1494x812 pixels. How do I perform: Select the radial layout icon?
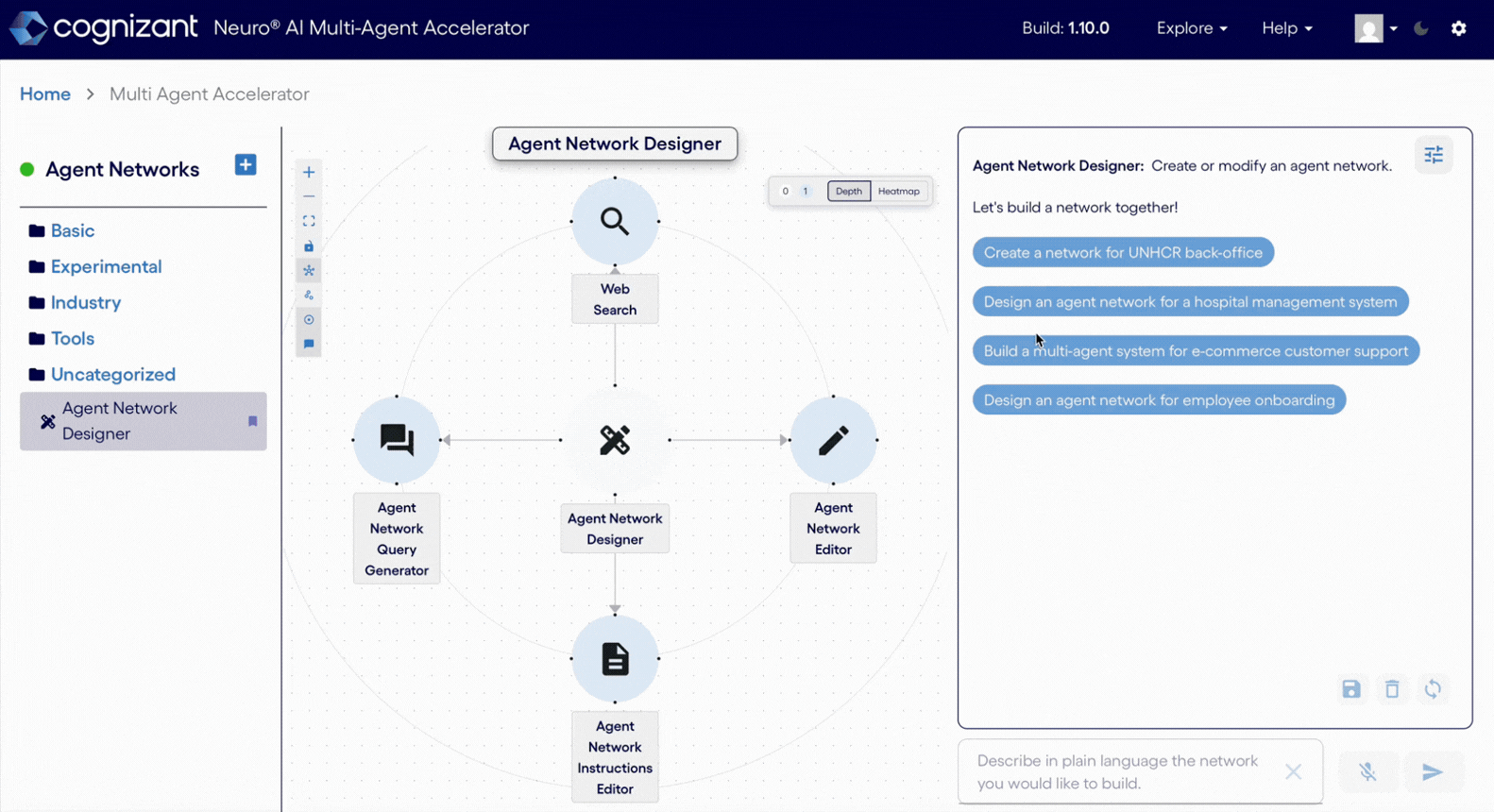click(x=309, y=271)
